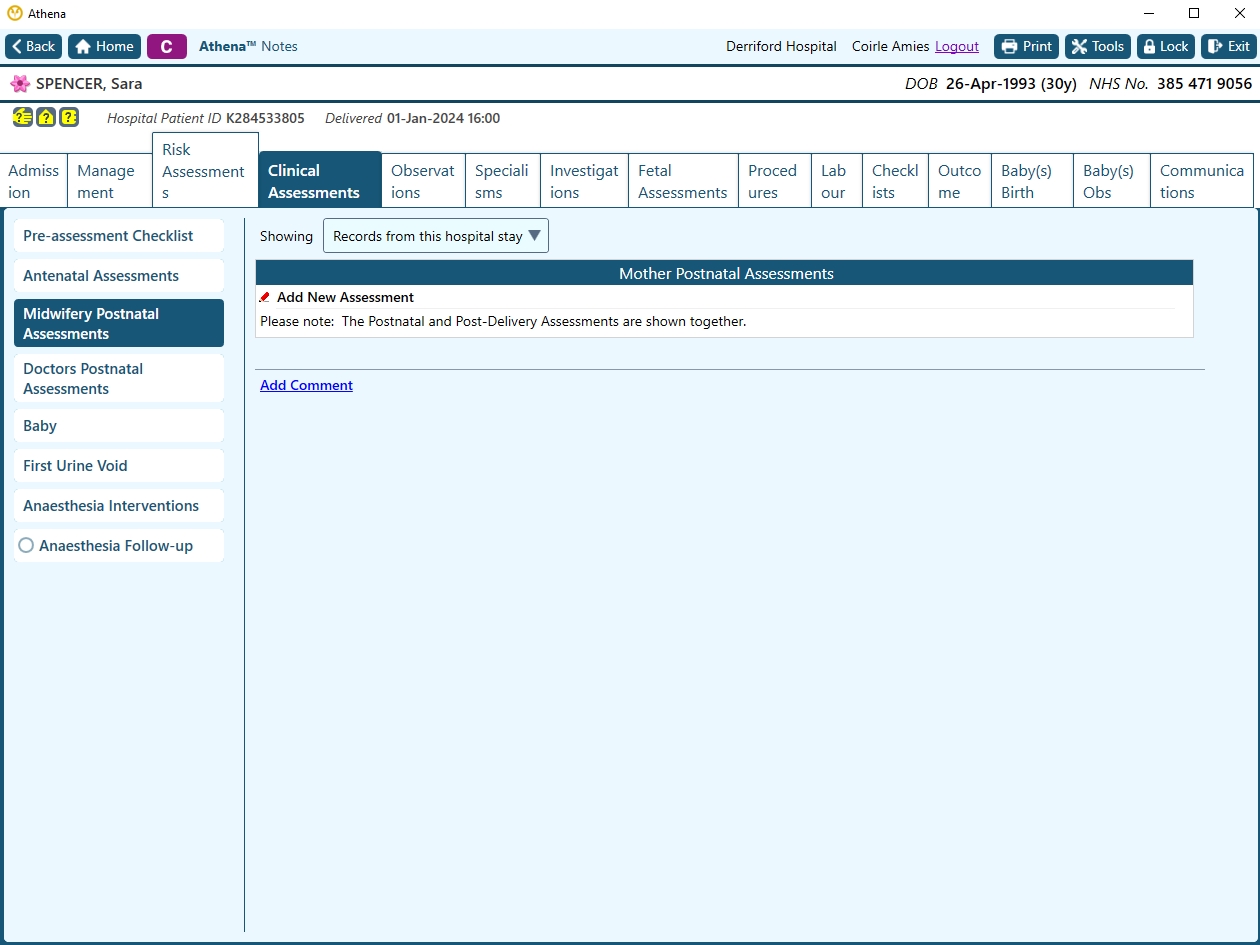Image resolution: width=1260 pixels, height=945 pixels.
Task: Switch to the Admission tab
Action: [34, 181]
